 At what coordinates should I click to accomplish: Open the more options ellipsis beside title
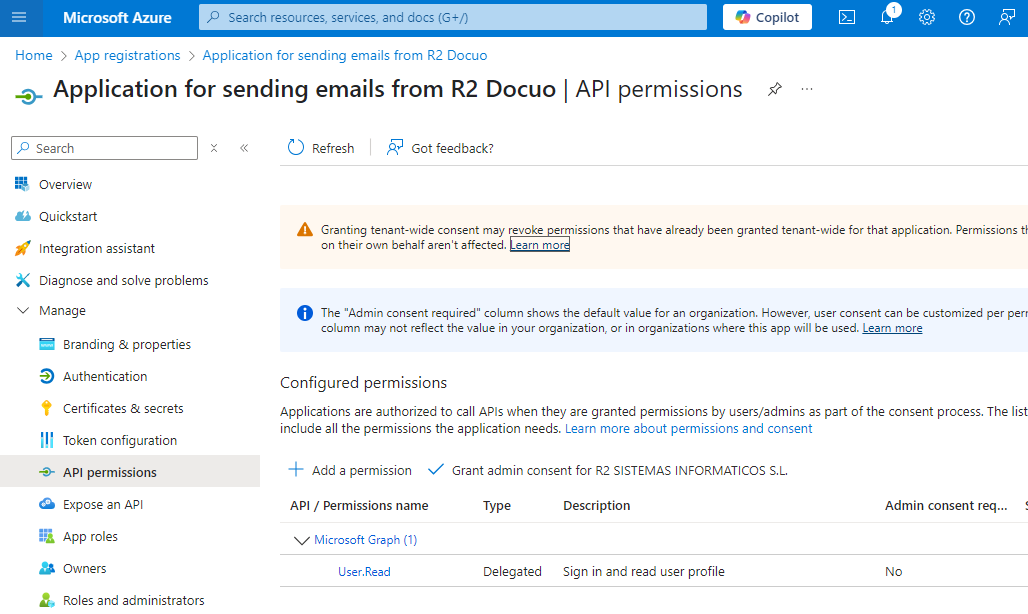tap(807, 89)
